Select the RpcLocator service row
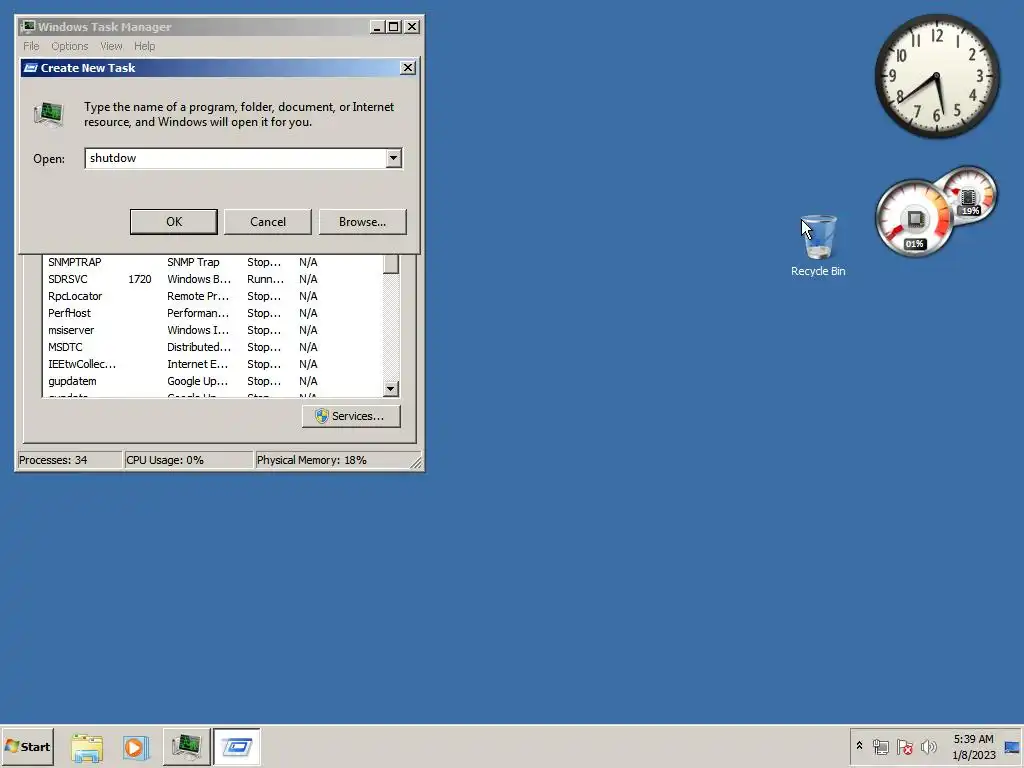 click(212, 296)
